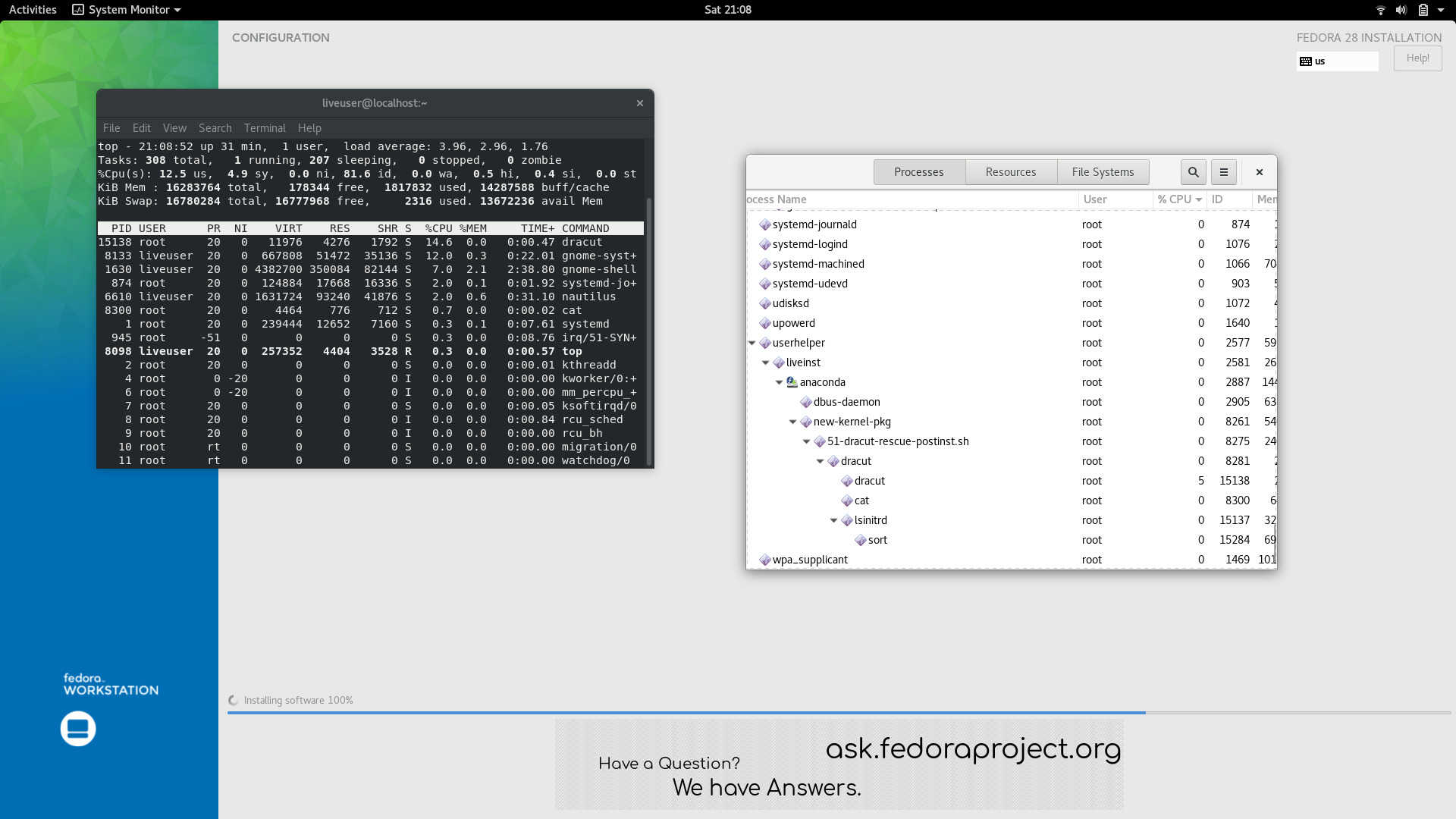Click the systemd-machined process icon
Screen dimensions: 1456x819
point(764,264)
